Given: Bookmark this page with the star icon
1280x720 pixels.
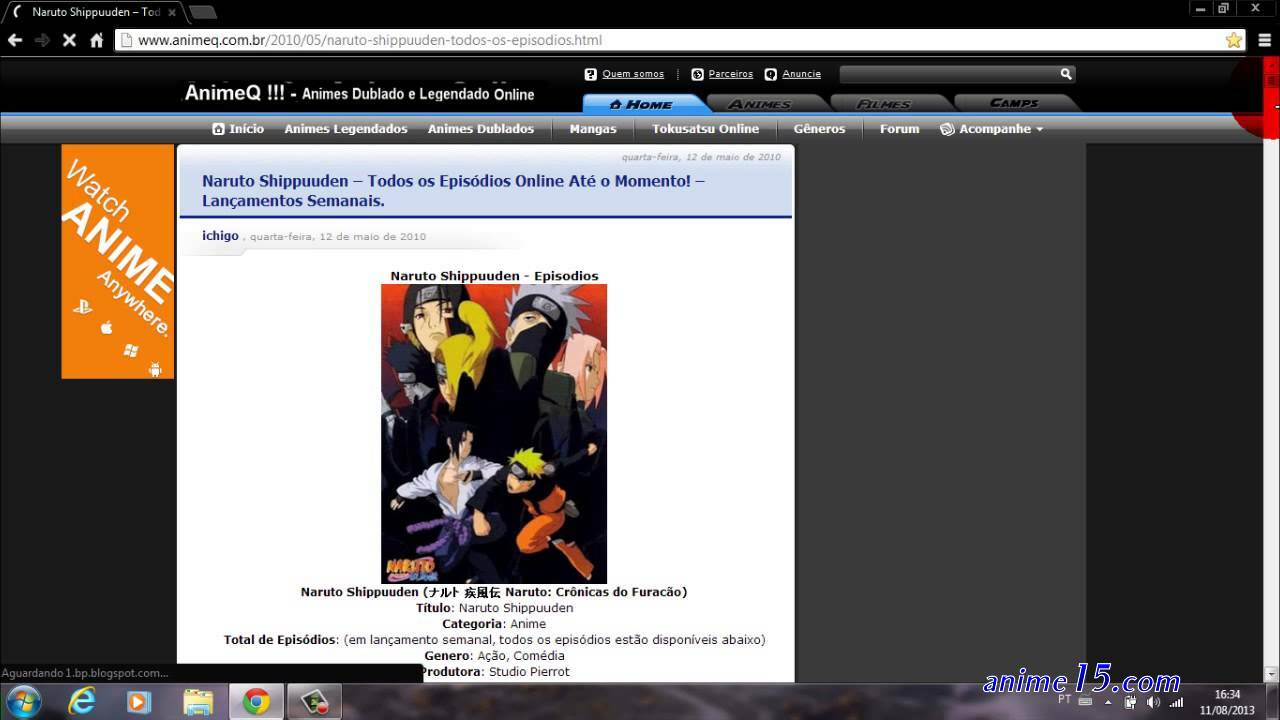Looking at the screenshot, I should (1234, 40).
